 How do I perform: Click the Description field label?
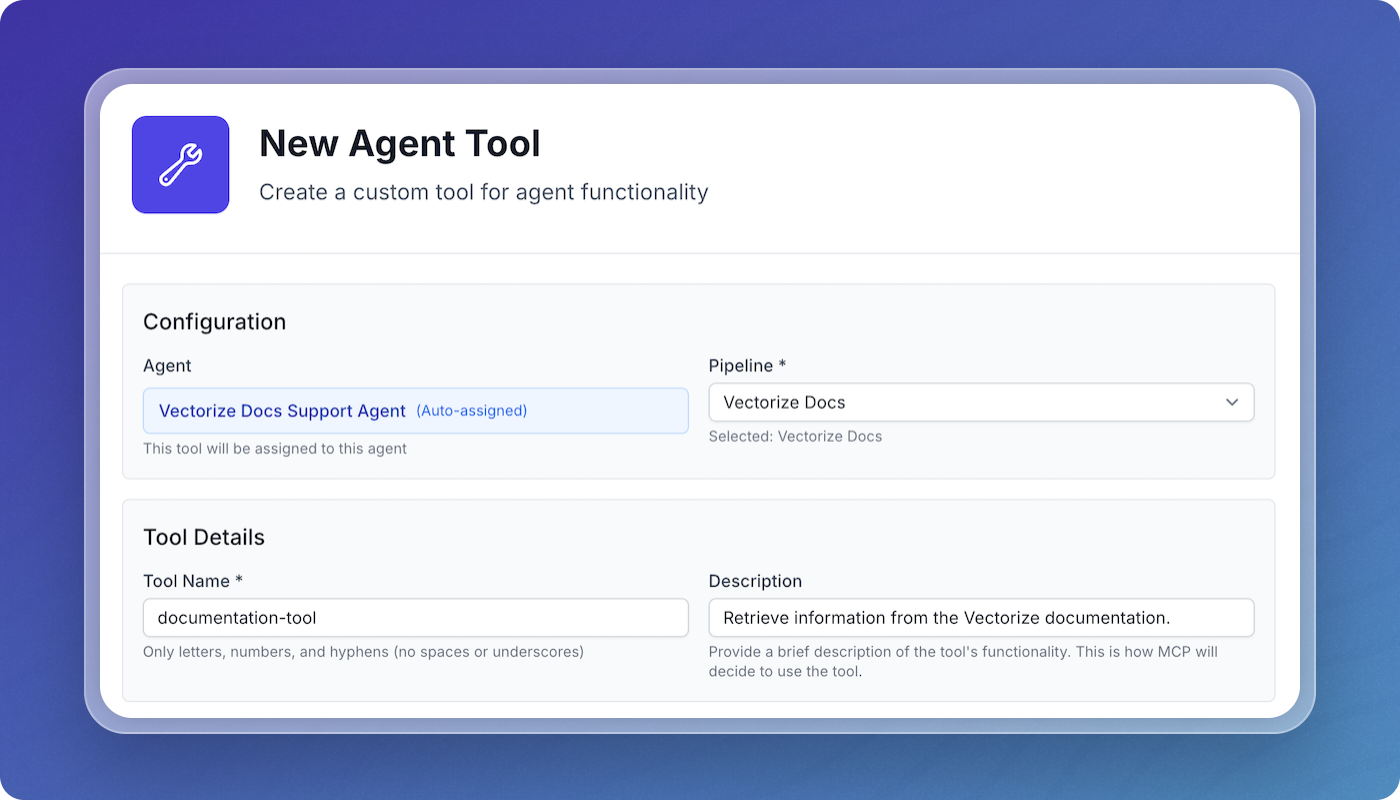click(x=755, y=581)
